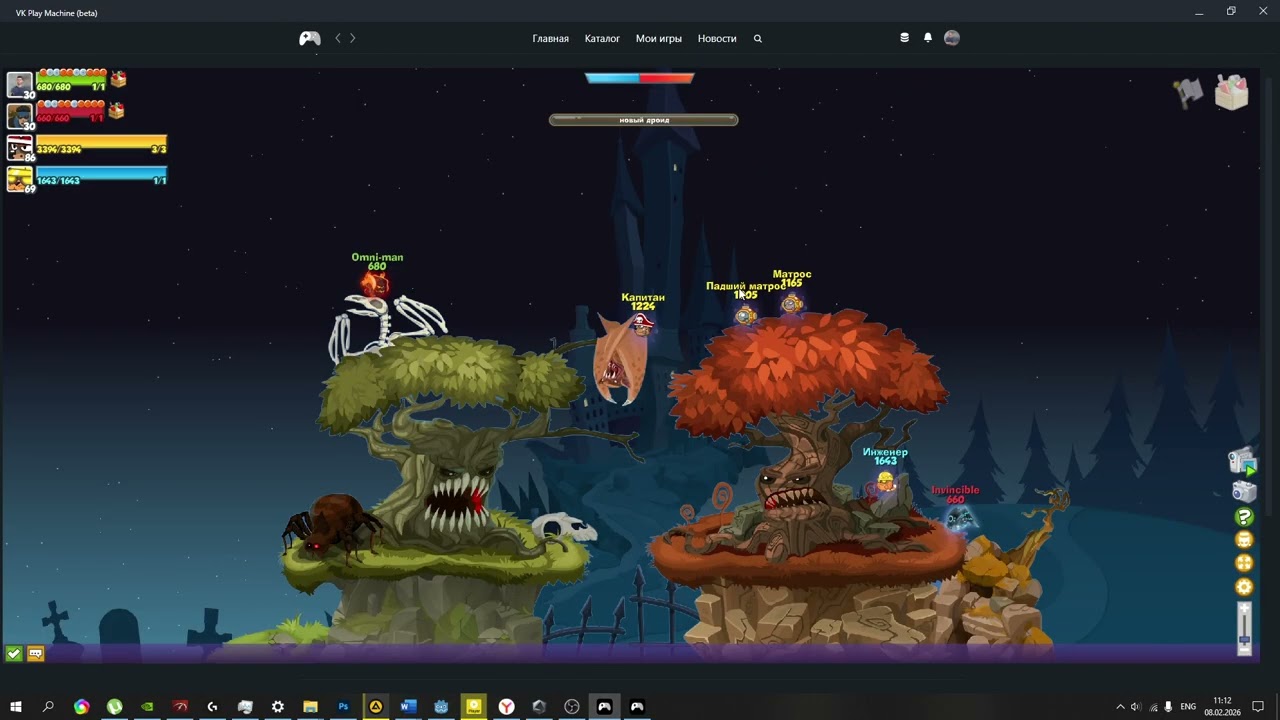Open File Explorer from the taskbar
1280x720 pixels.
tap(310, 707)
